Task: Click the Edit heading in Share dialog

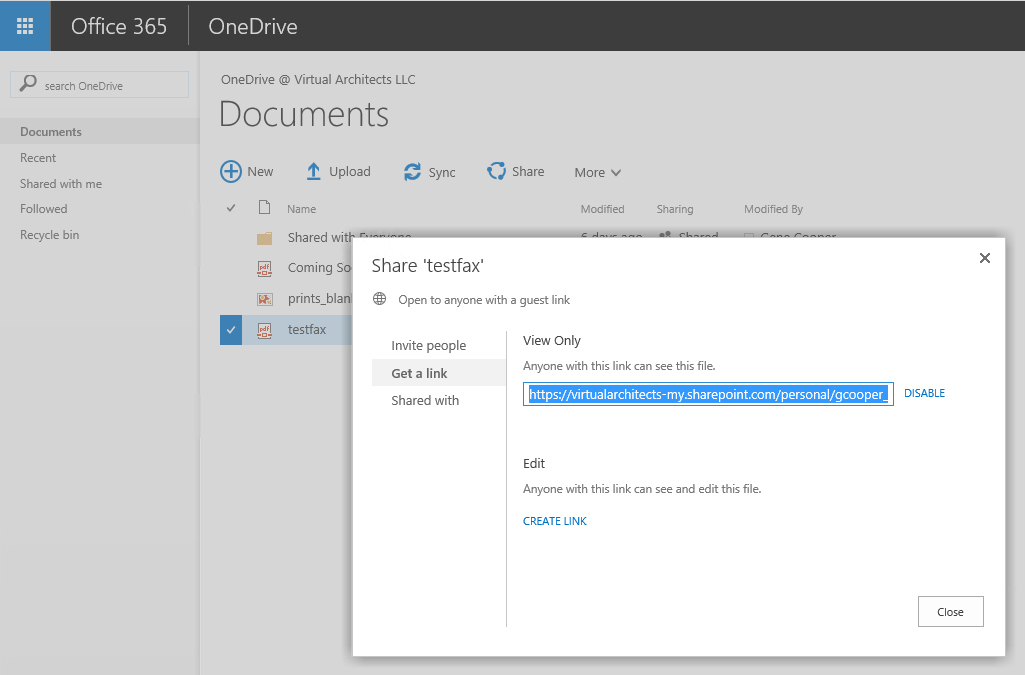Action: tap(533, 463)
